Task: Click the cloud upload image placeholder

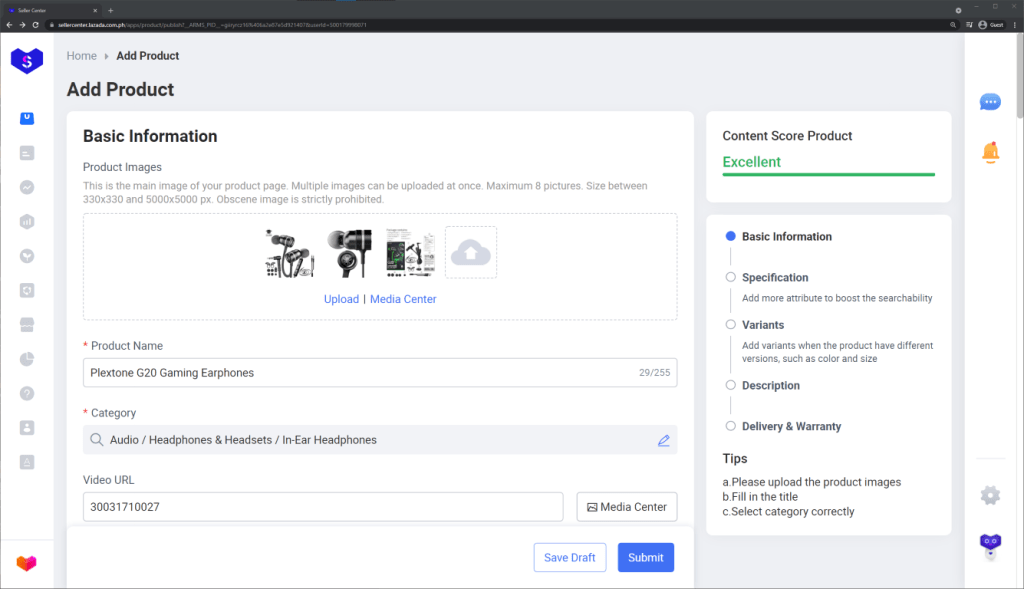Action: pyautogui.click(x=470, y=253)
